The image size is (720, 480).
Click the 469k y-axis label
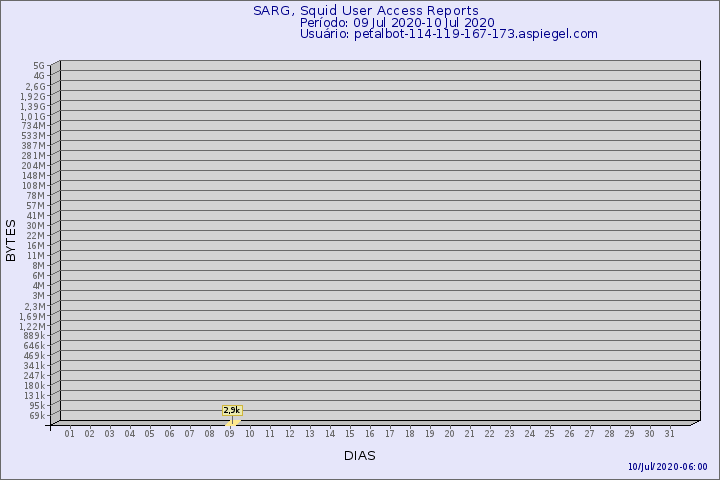click(x=34, y=356)
